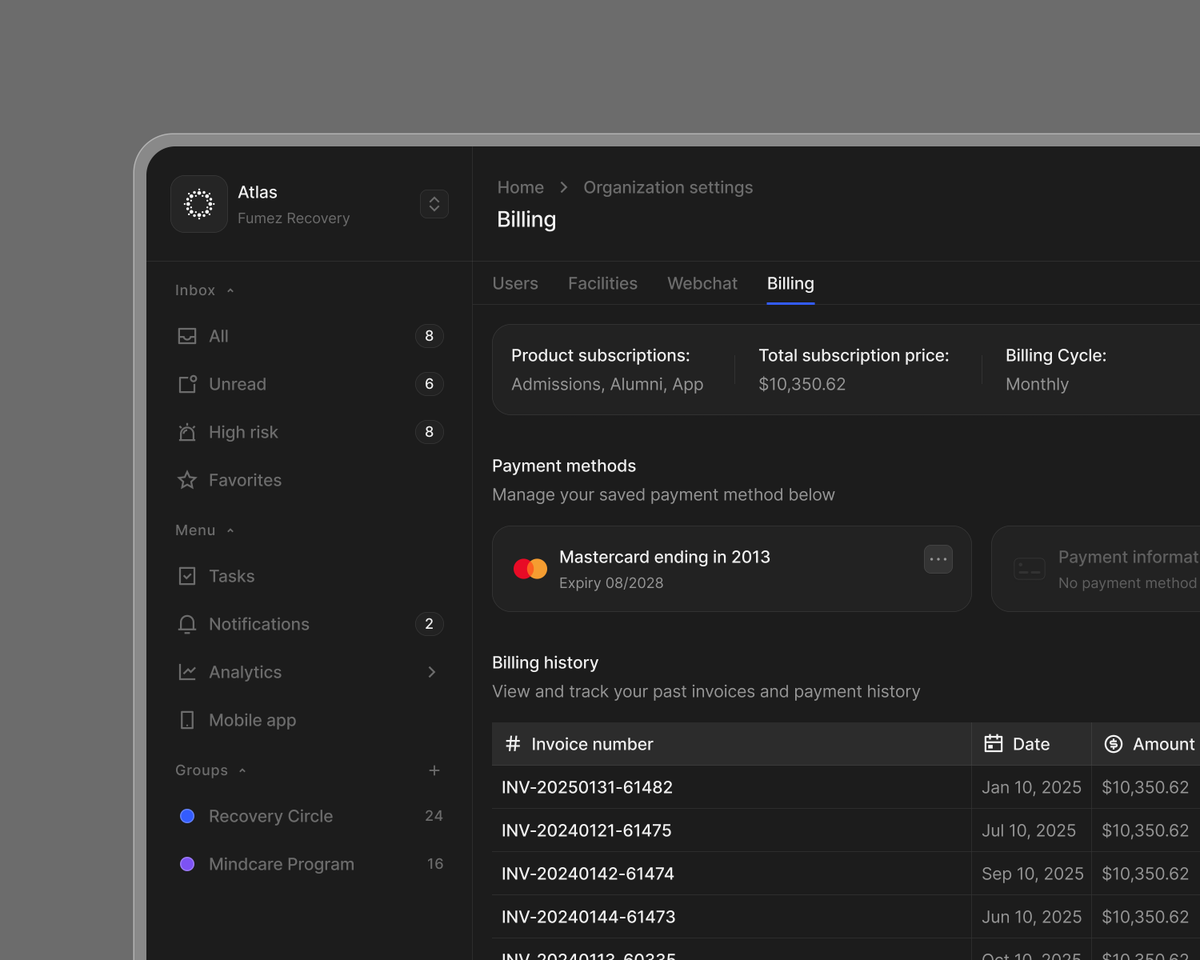Click the breadcrumb chevron separator after Home
1200x960 pixels.
pyautogui.click(x=564, y=188)
